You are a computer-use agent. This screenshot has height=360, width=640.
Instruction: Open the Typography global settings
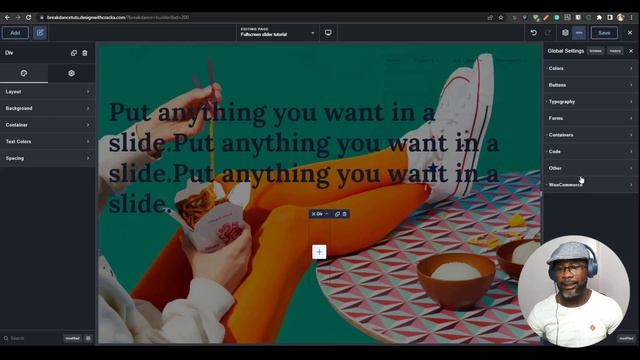click(590, 101)
